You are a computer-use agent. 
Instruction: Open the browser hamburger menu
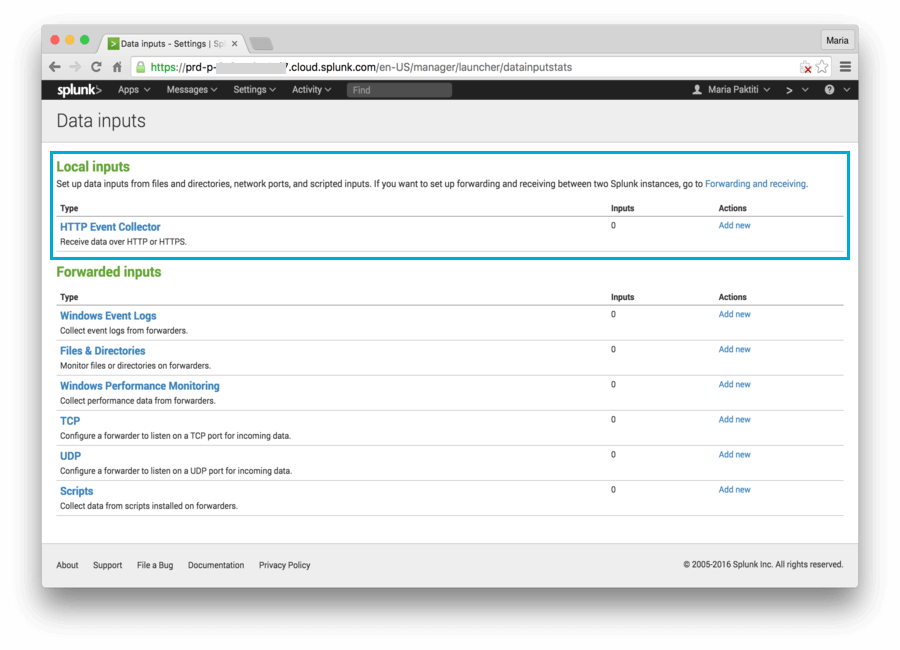[845, 67]
